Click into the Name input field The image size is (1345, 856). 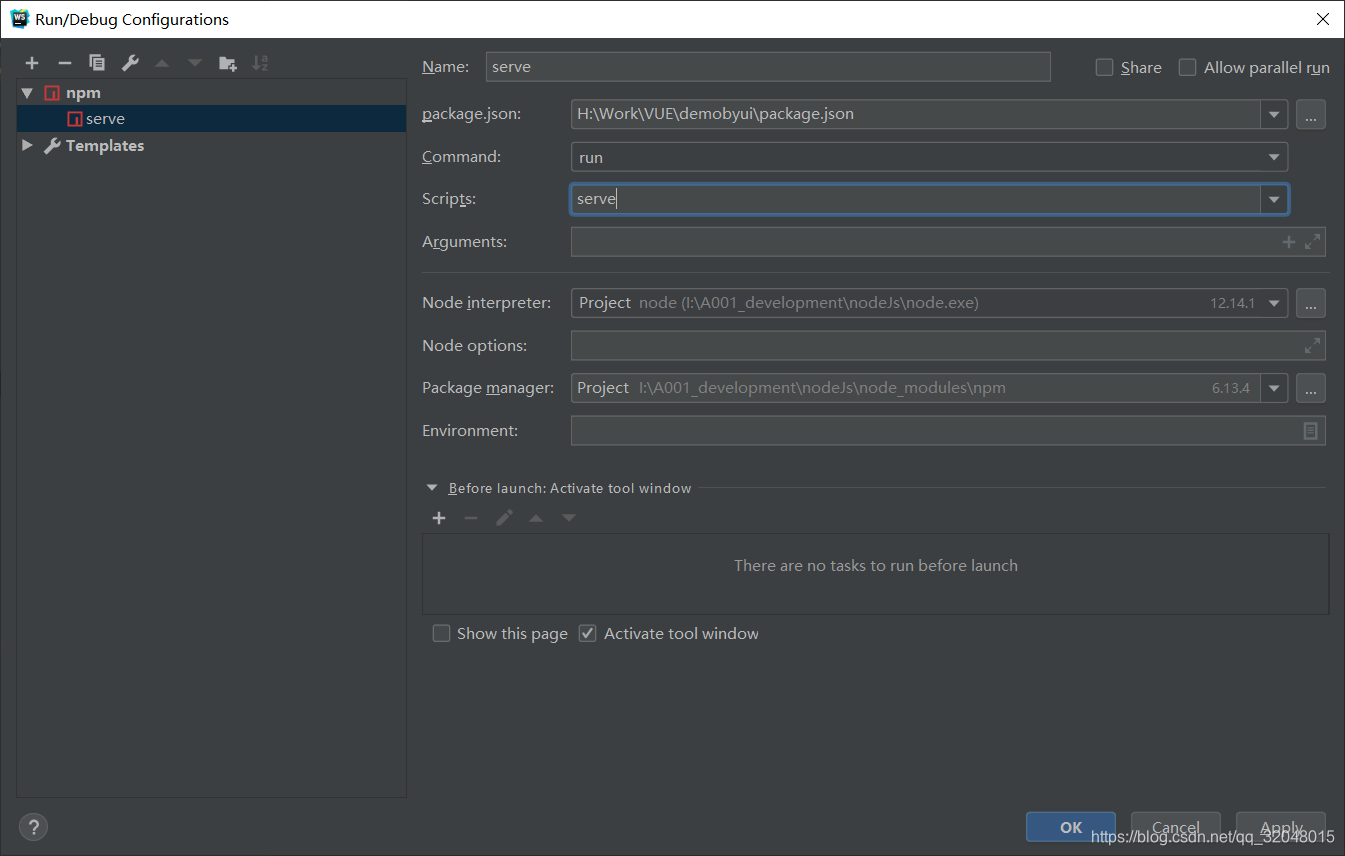pos(768,67)
